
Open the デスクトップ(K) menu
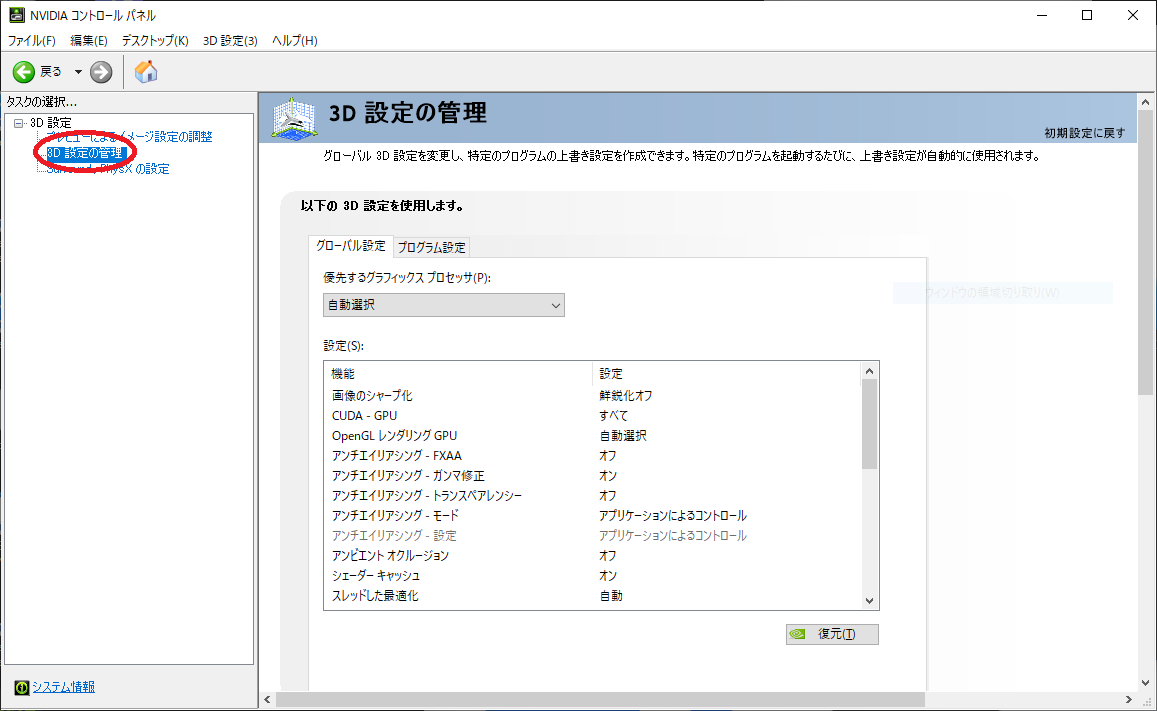coord(155,41)
